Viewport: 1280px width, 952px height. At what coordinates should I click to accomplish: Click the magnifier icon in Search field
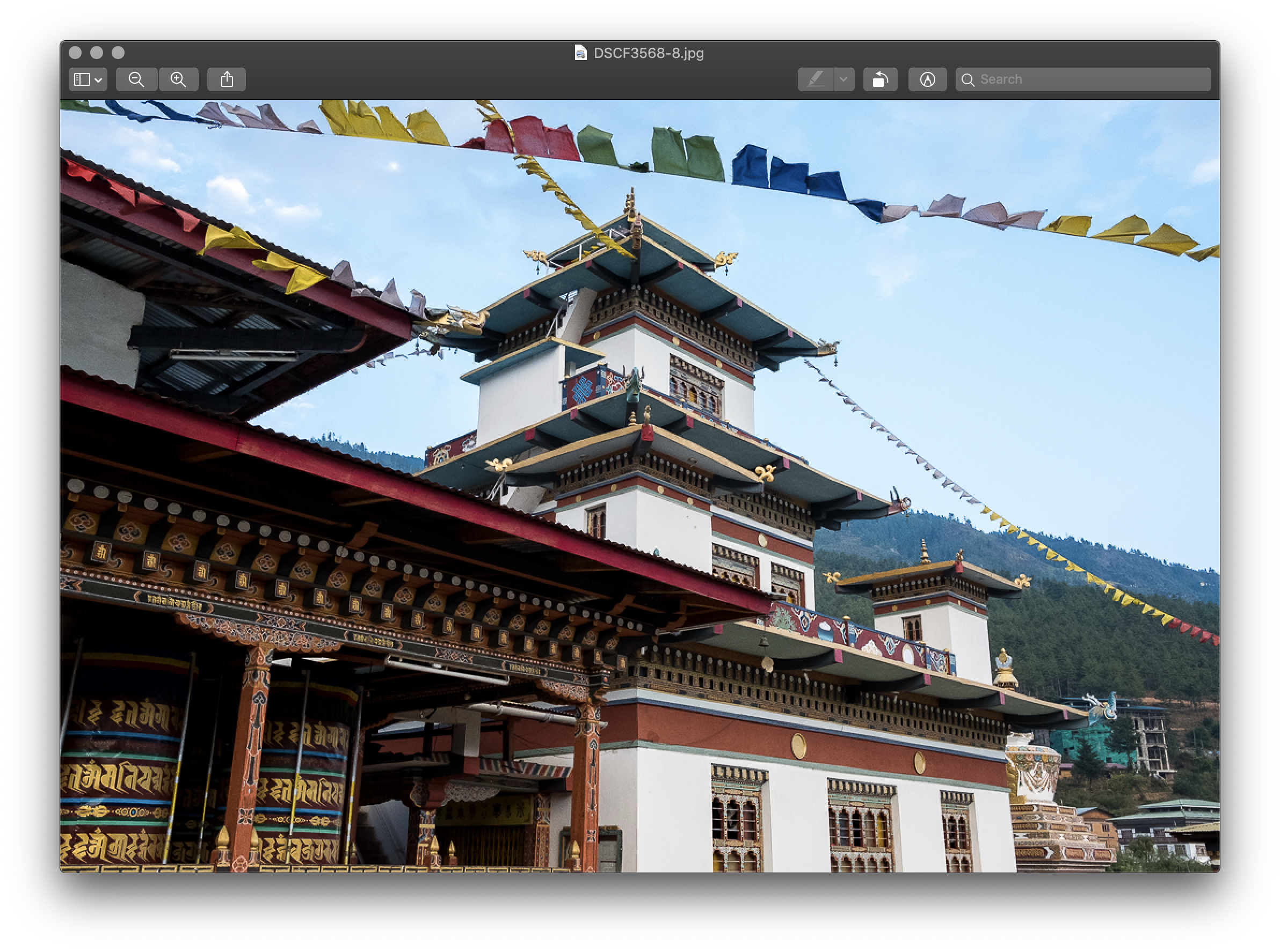(x=968, y=79)
